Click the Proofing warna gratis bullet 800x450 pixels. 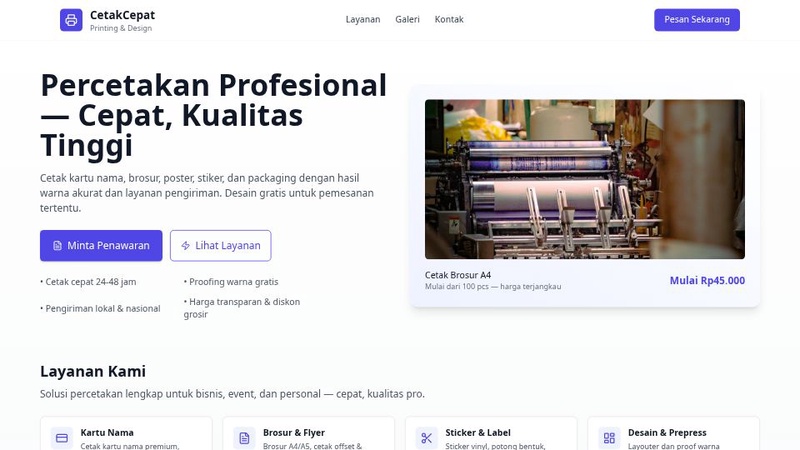(x=231, y=282)
